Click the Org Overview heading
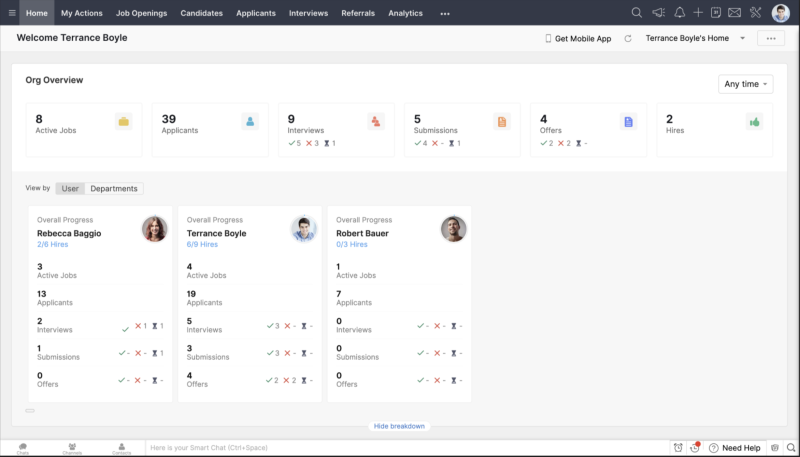 (54, 80)
